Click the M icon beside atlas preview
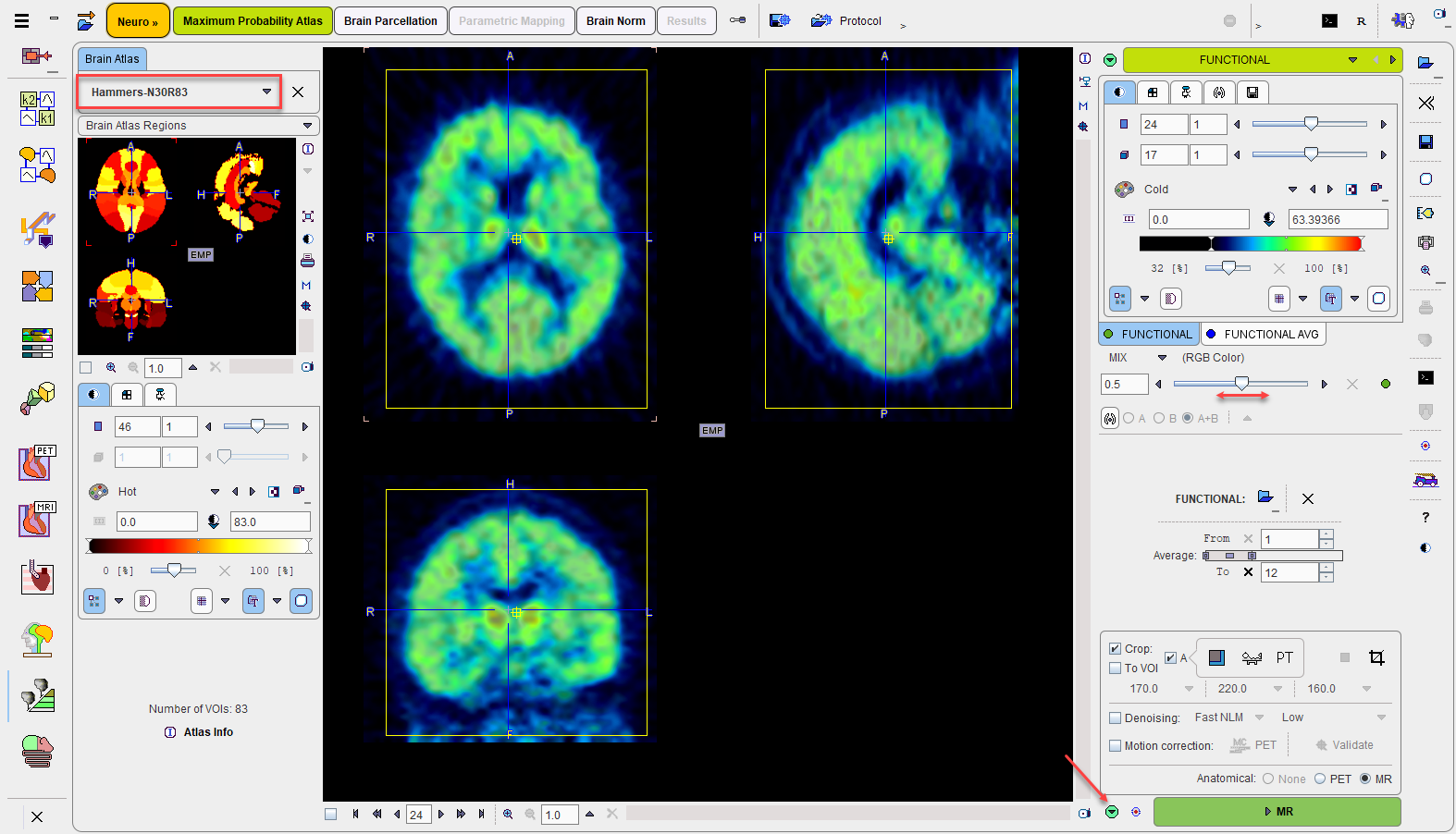Viewport: 1456px width, 834px height. (x=306, y=285)
